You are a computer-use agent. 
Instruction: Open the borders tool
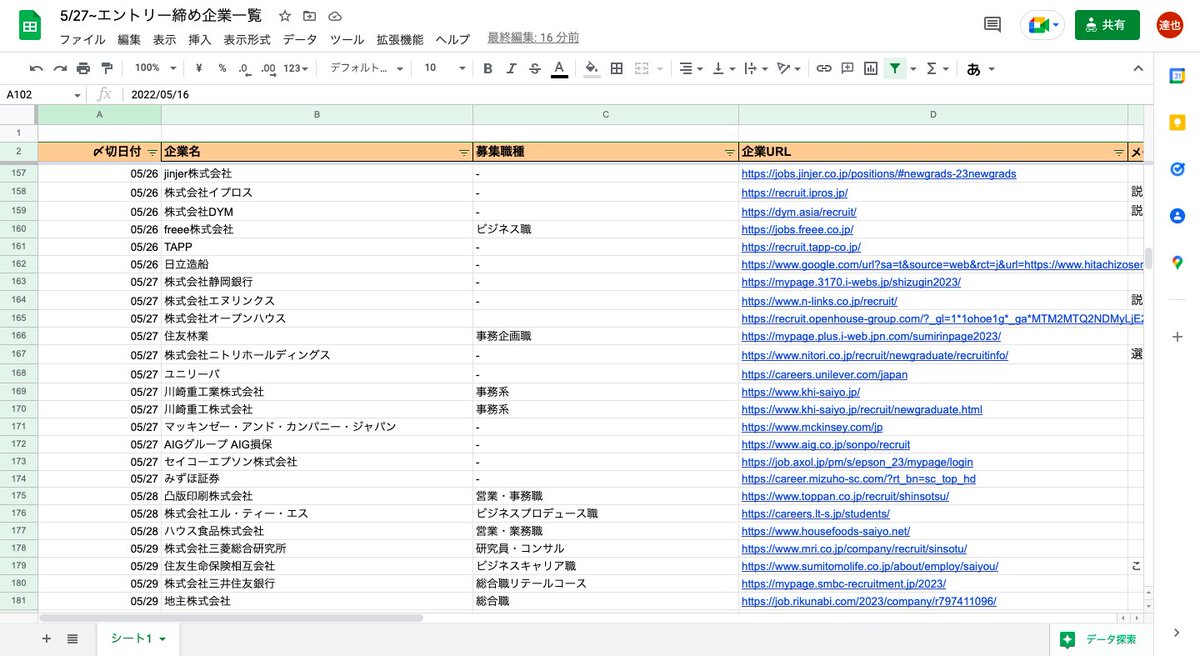617,68
